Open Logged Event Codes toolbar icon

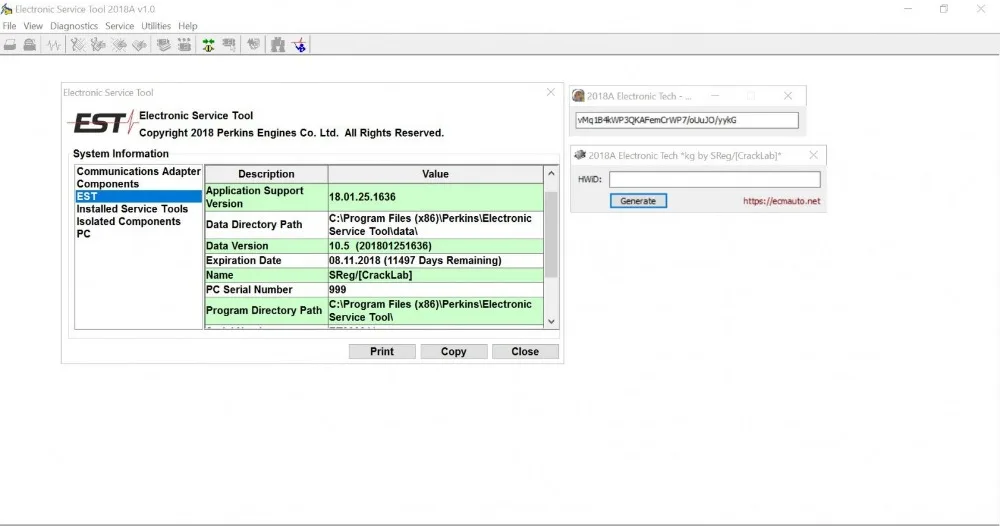pyautogui.click(x=140, y=45)
